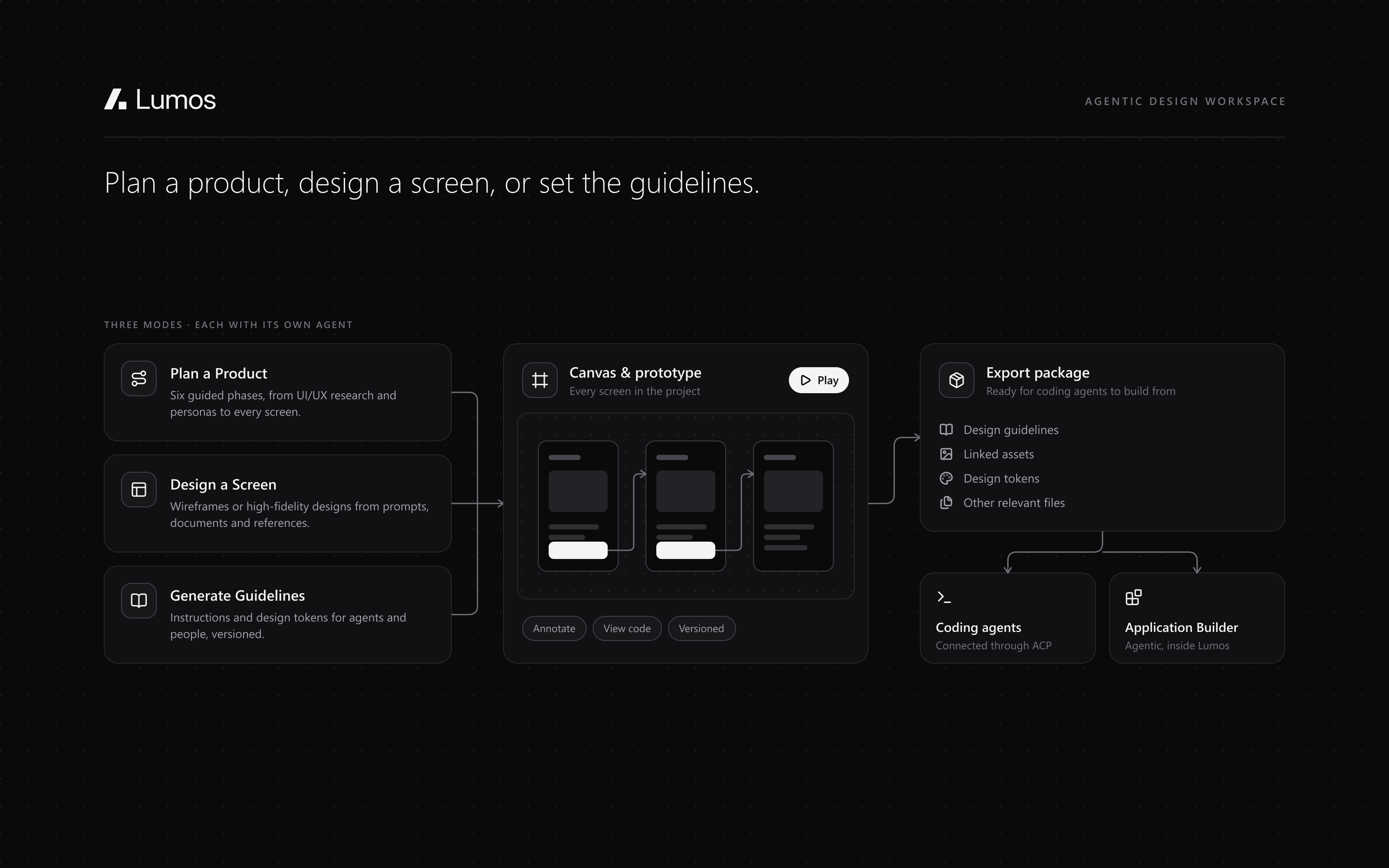Open the Generate Guidelines title
Image resolution: width=1389 pixels, height=868 pixels.
(x=237, y=596)
